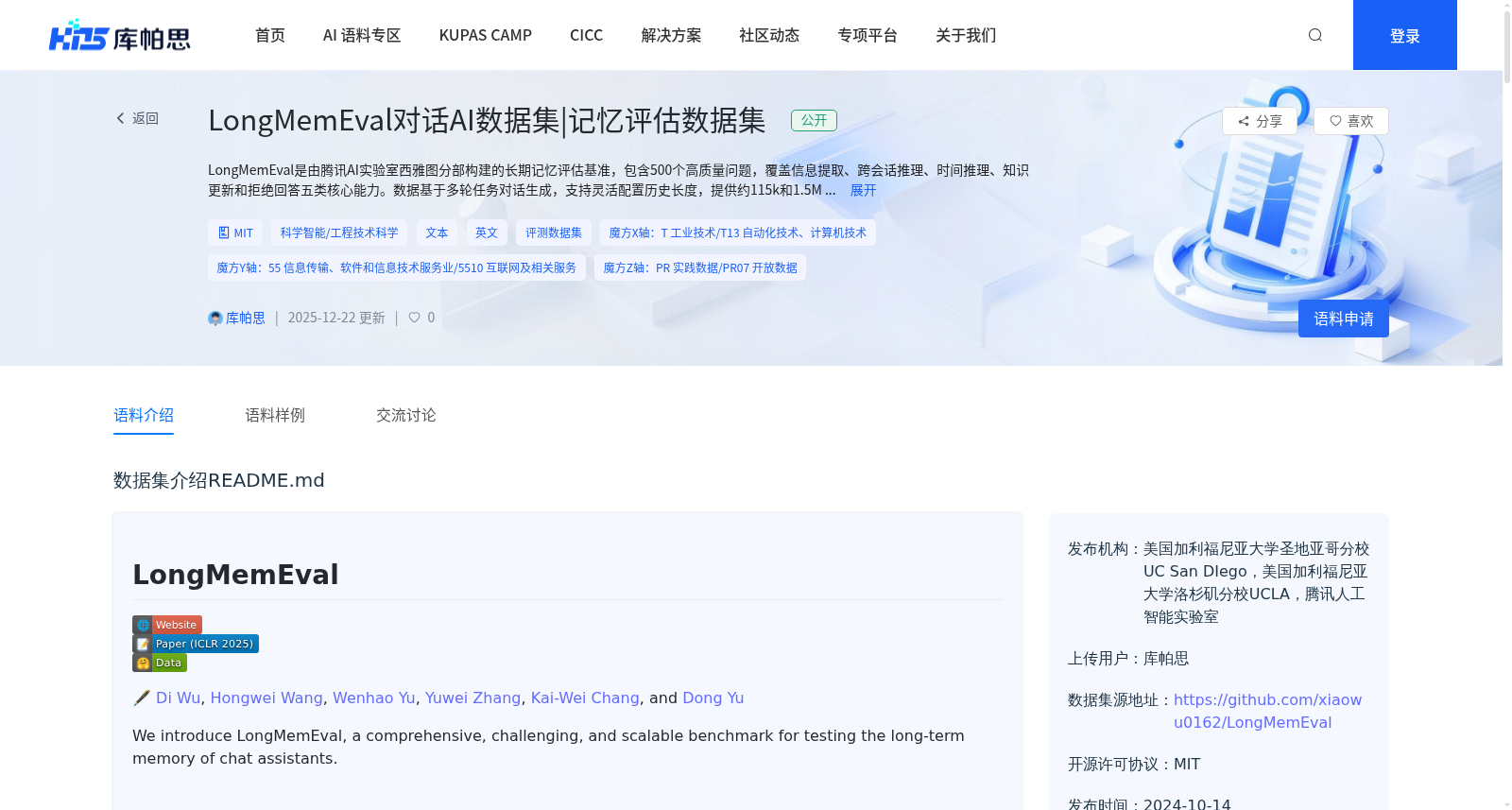
Task: Click the 魔方Z轴 实践数据 tag
Action: tap(700, 267)
